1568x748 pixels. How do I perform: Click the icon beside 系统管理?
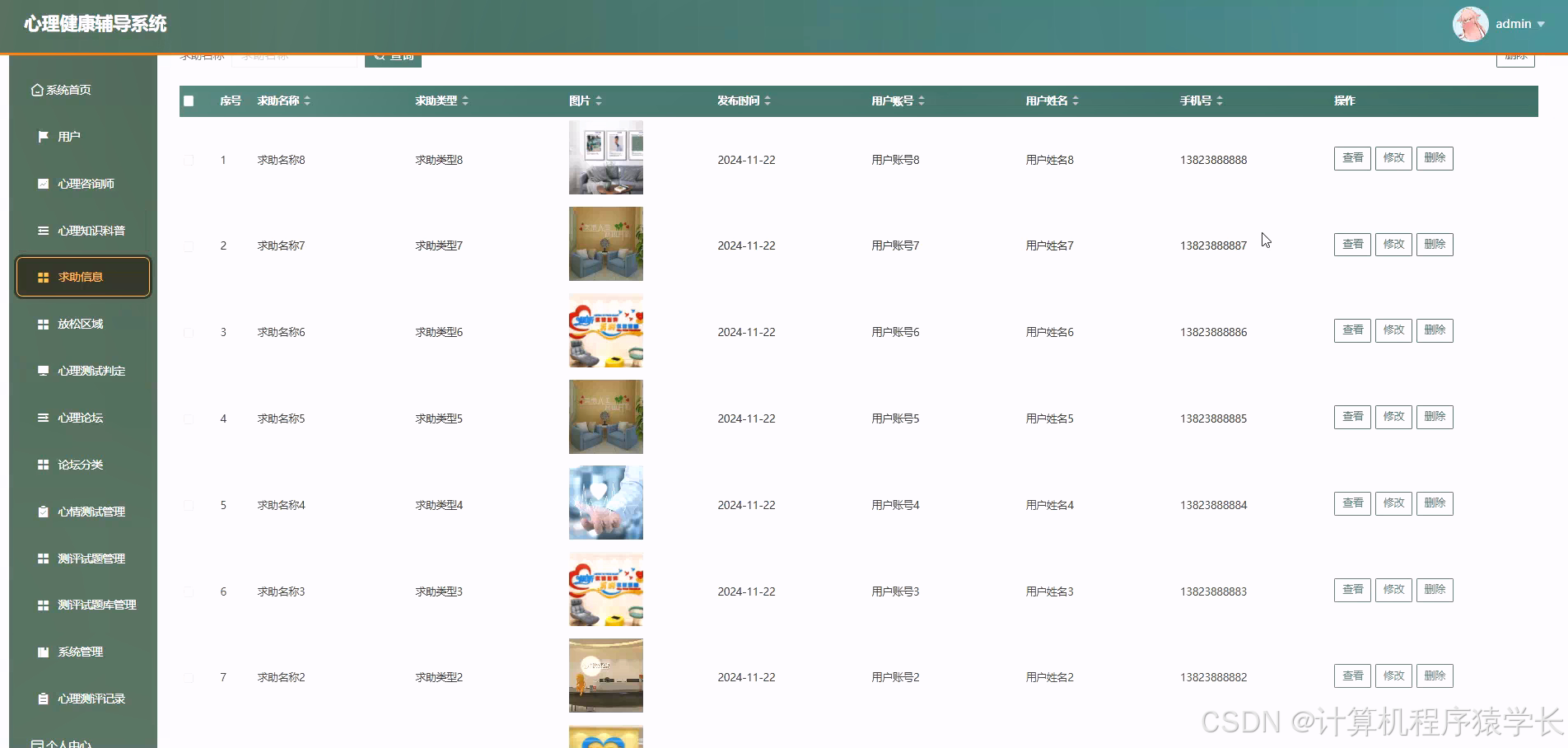[43, 652]
